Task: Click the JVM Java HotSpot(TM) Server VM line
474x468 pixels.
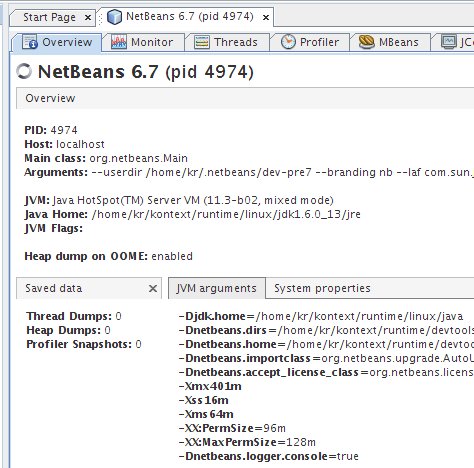Action: 179,200
